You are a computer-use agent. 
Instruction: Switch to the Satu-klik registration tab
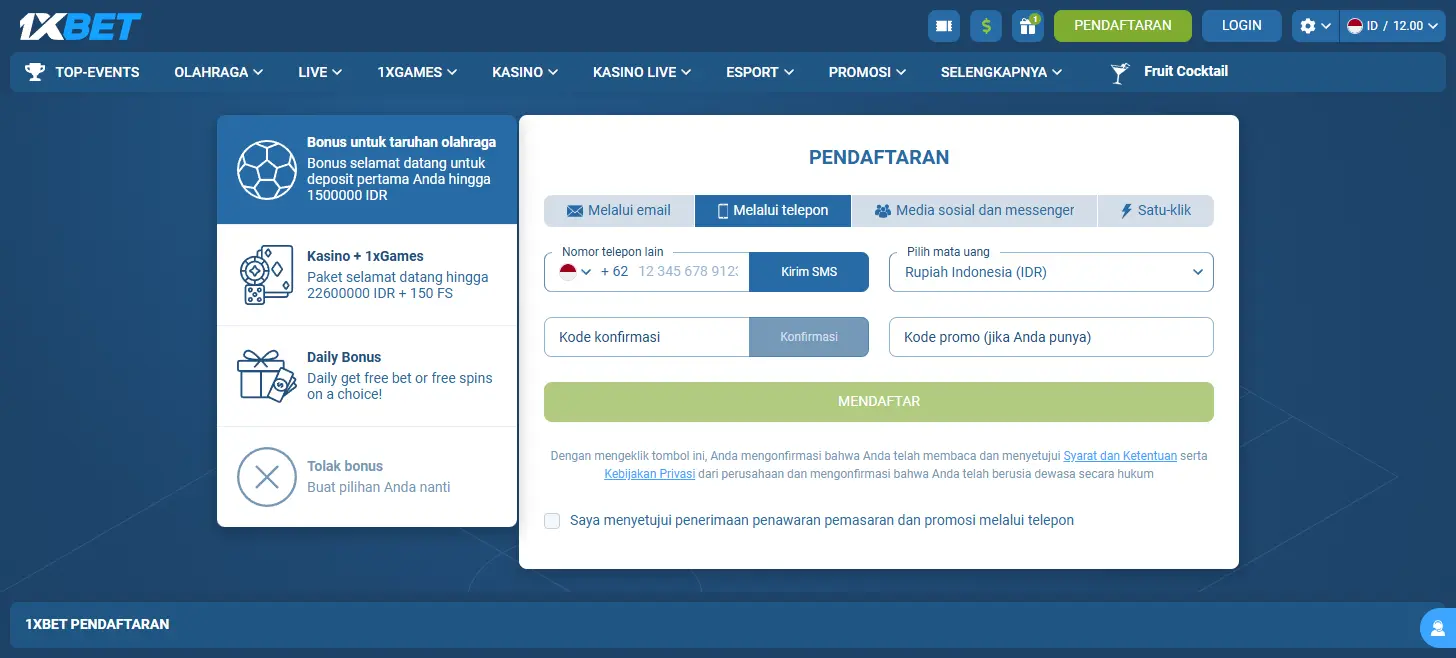[1155, 211]
